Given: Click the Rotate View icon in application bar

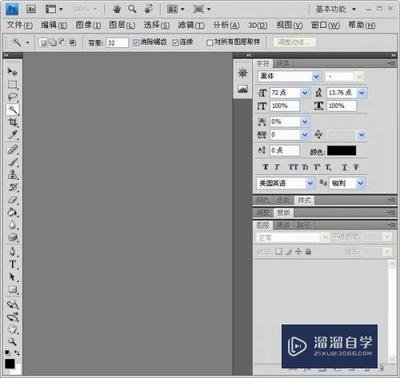Looking at the screenshot, I should click(x=148, y=9).
